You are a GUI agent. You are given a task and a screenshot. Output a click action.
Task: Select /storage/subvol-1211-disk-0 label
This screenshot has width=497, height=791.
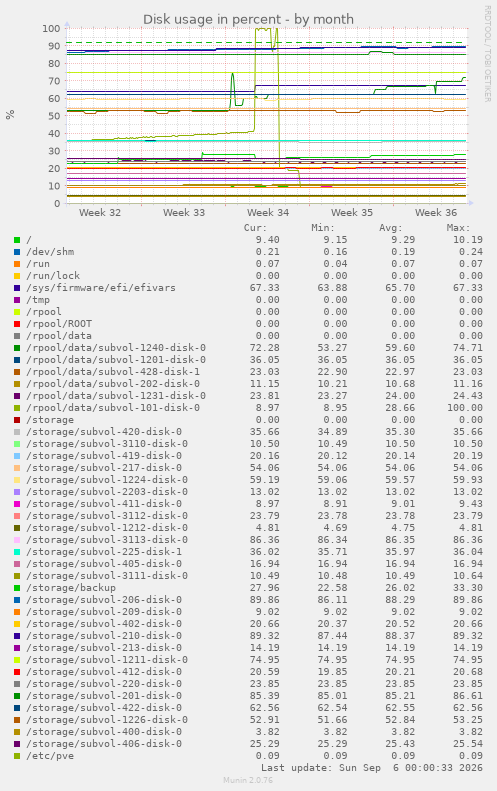coord(107,660)
